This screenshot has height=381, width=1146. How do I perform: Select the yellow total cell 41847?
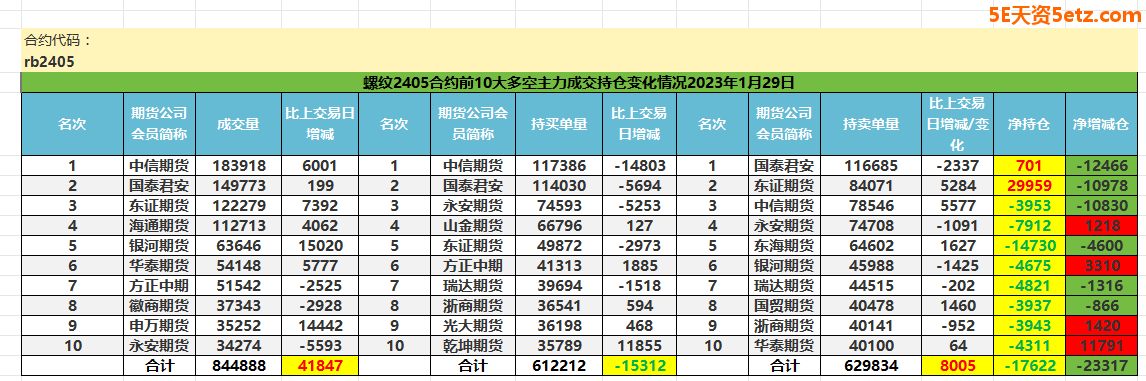[x=318, y=365]
